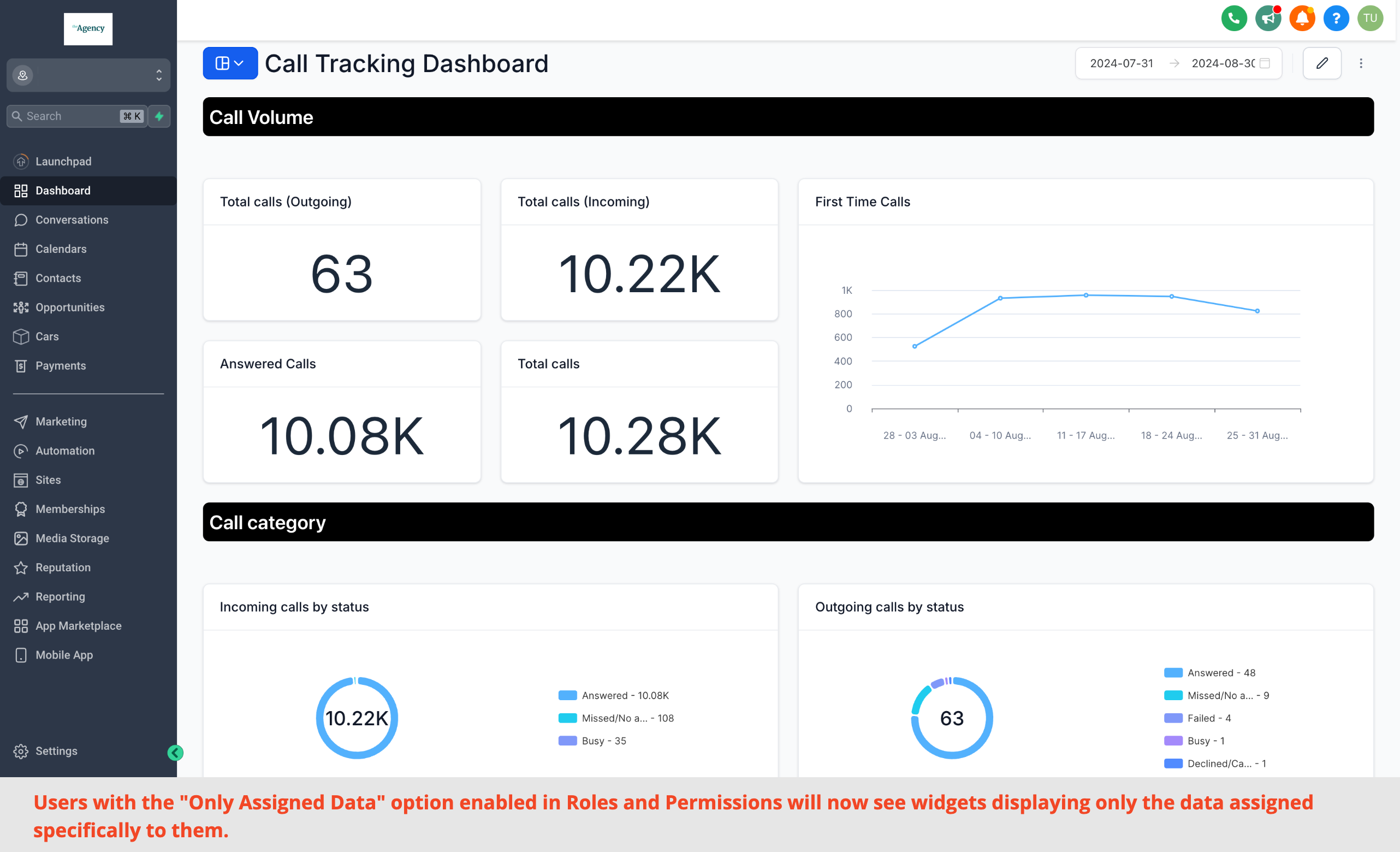Open the megaphone announcements icon
Screen dimensions: 1400x852
(1268, 18)
